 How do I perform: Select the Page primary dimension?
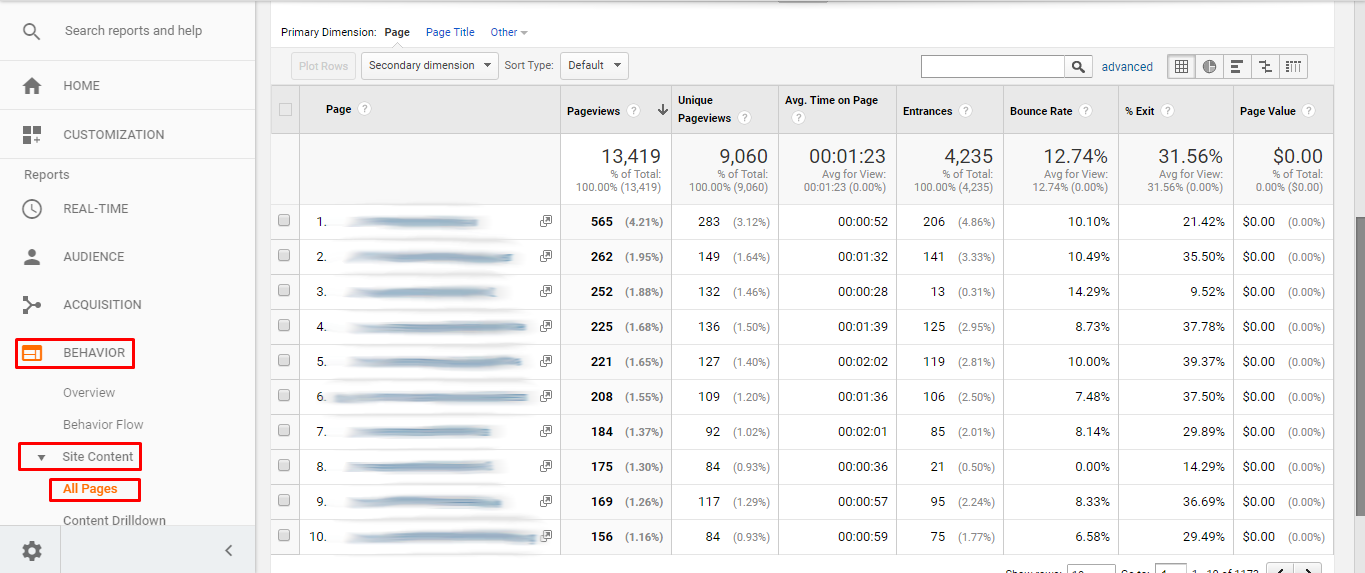pyautogui.click(x=397, y=33)
